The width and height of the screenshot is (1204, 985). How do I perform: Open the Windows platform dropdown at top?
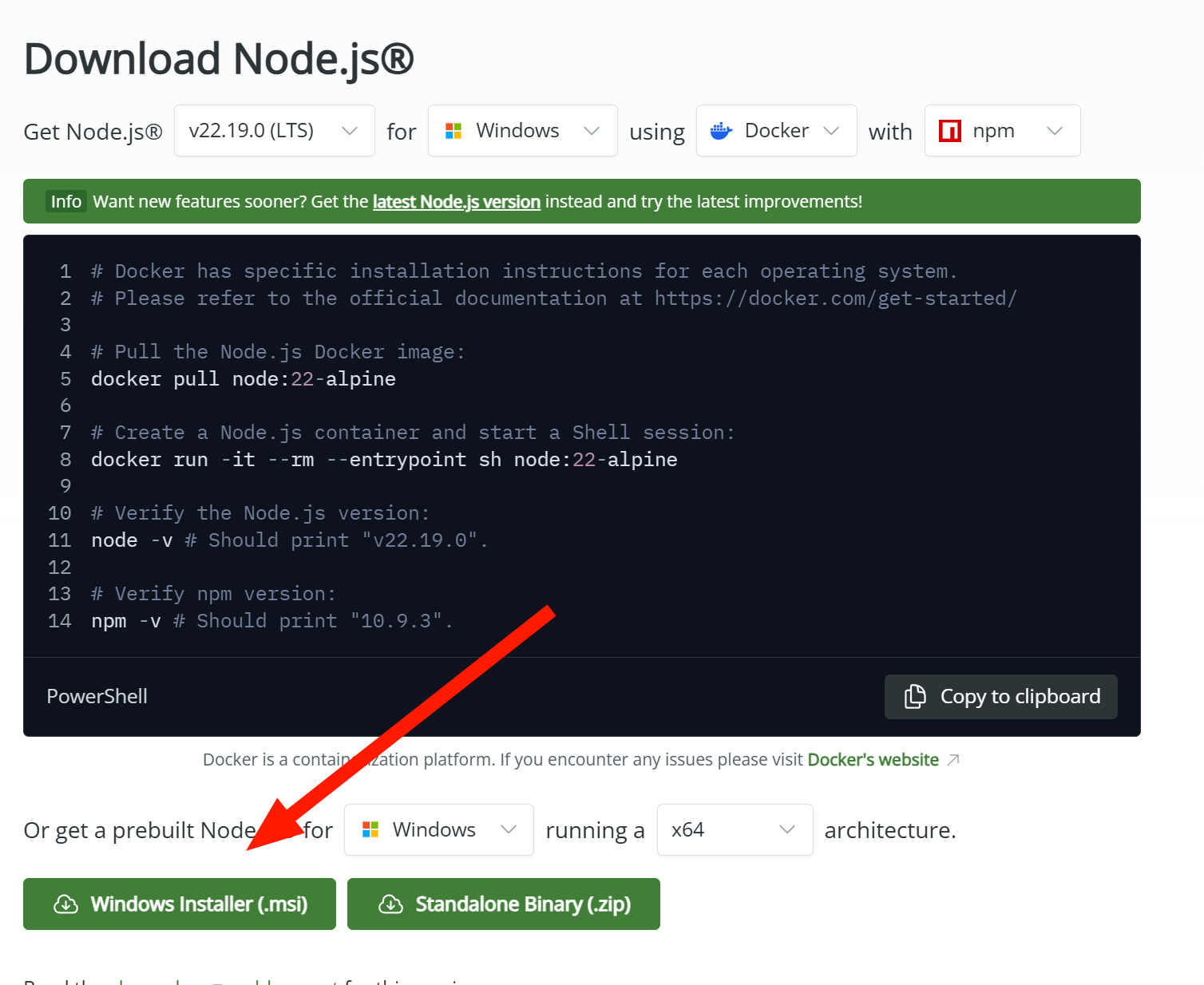pos(522,131)
